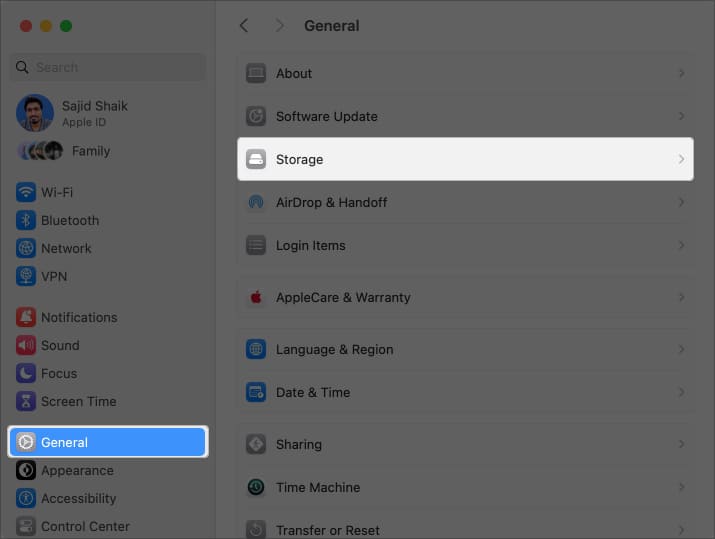Screen dimensions: 715x539
Task: Select Accessibility label in sidebar
Action: (79, 498)
